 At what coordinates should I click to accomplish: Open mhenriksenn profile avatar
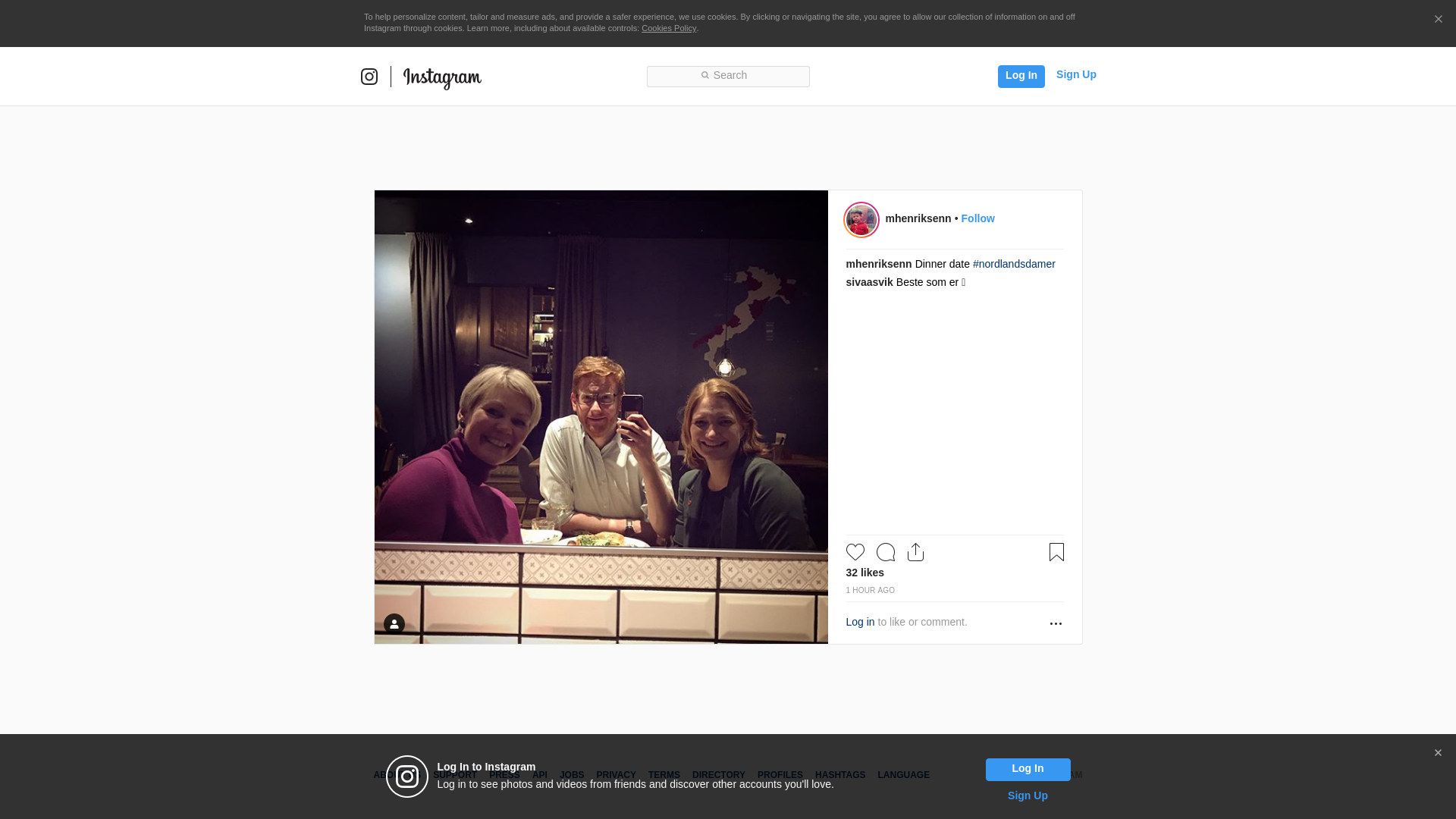pos(861,220)
